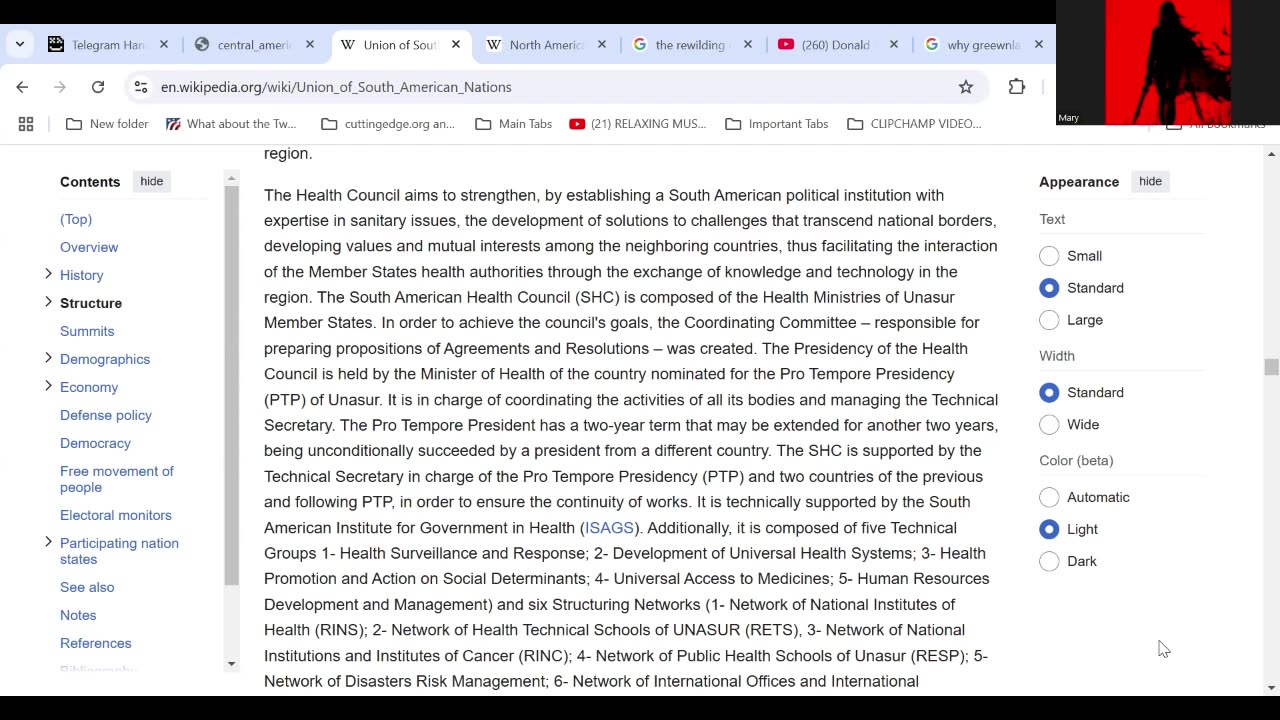
Task: Go to the See also section
Action: 87,587
